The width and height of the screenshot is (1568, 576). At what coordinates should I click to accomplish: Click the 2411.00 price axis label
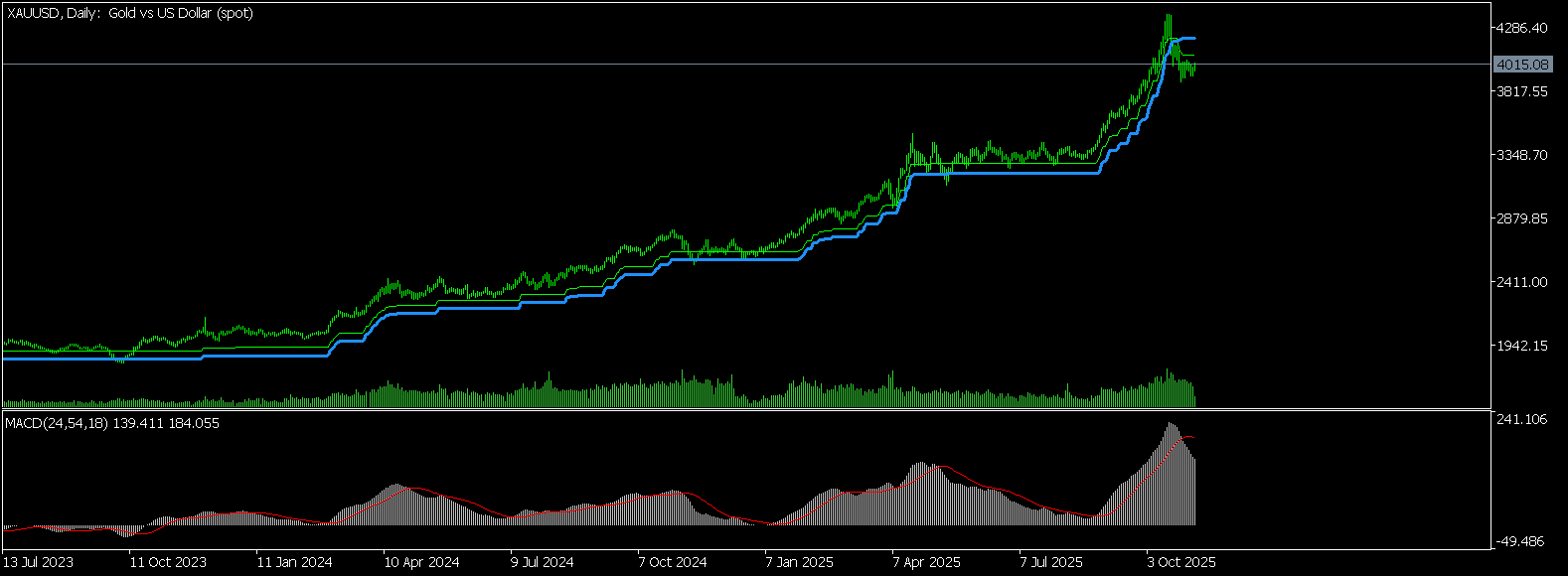click(x=1522, y=282)
